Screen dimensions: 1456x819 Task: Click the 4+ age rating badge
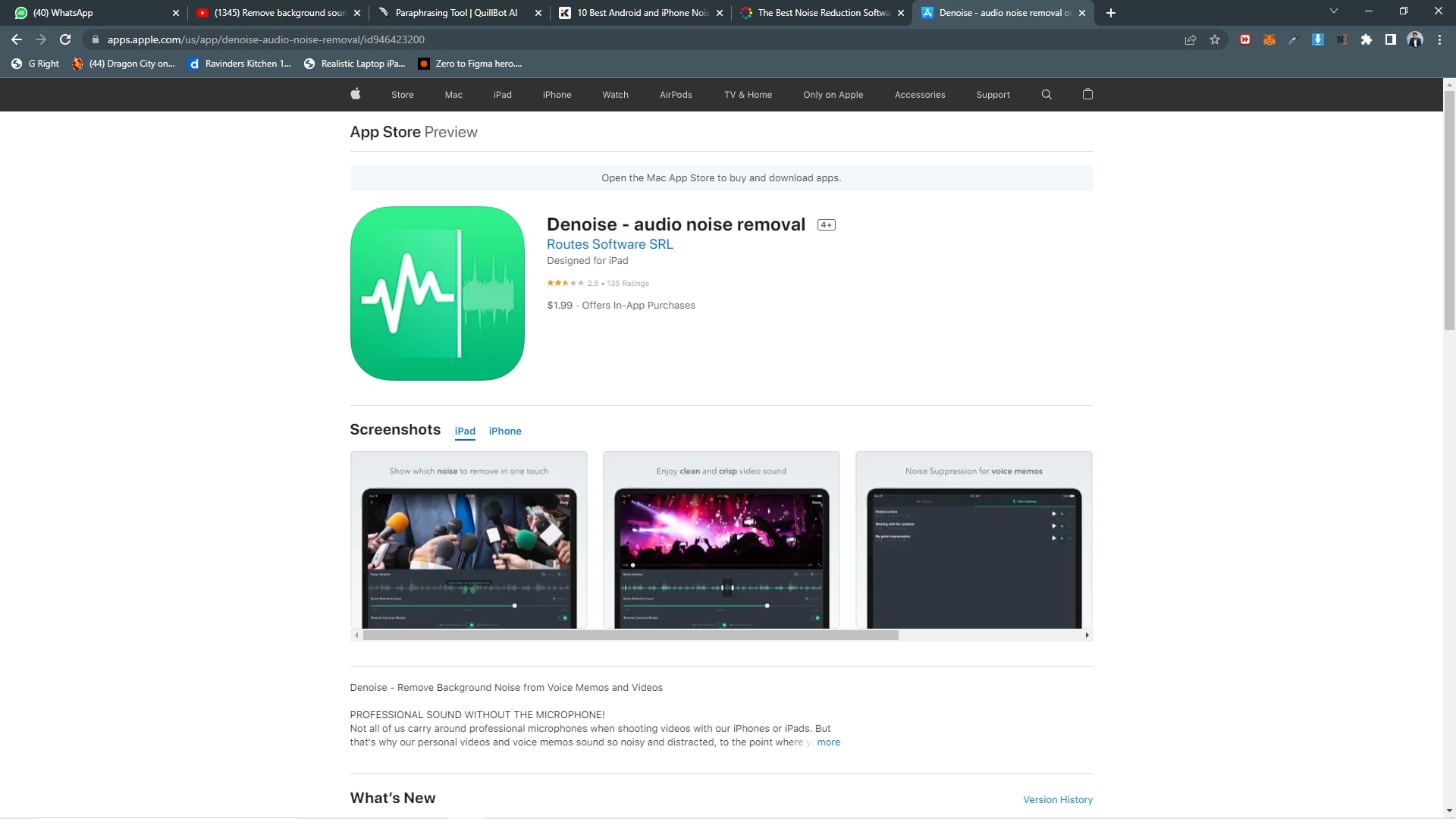[x=827, y=224]
